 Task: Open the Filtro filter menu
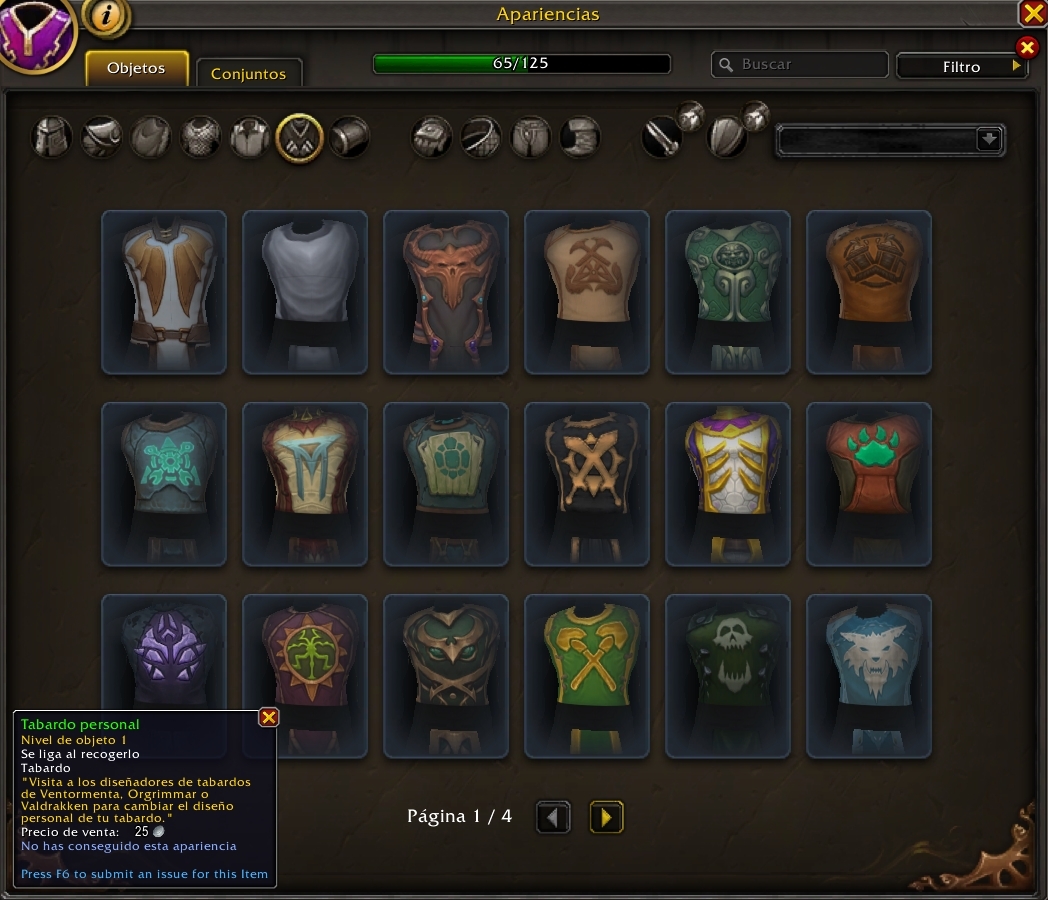pyautogui.click(x=961, y=66)
